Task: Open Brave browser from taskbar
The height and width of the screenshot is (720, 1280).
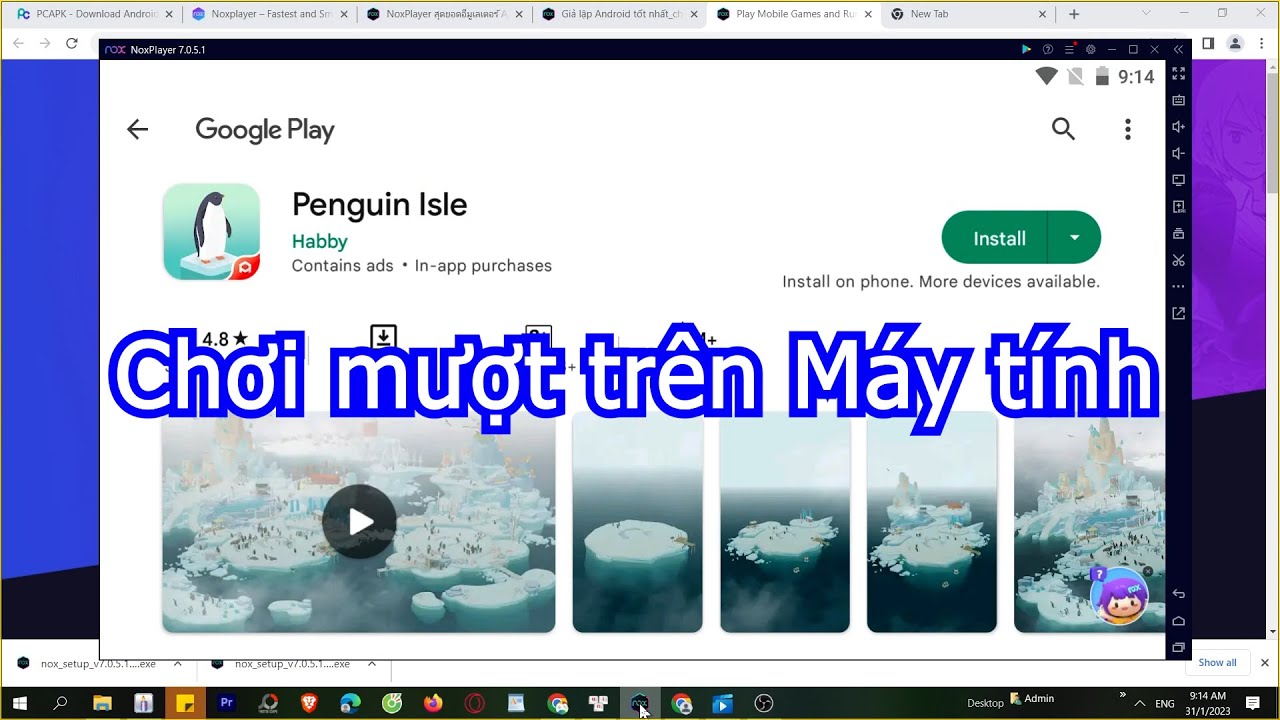Action: (x=309, y=703)
